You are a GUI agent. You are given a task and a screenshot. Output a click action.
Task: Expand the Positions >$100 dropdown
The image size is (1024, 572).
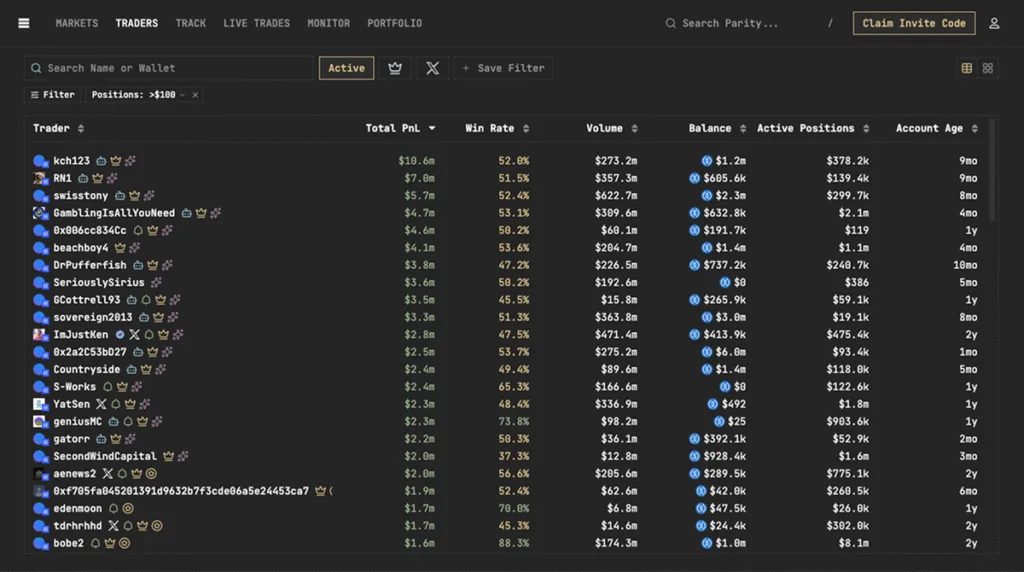click(x=182, y=95)
